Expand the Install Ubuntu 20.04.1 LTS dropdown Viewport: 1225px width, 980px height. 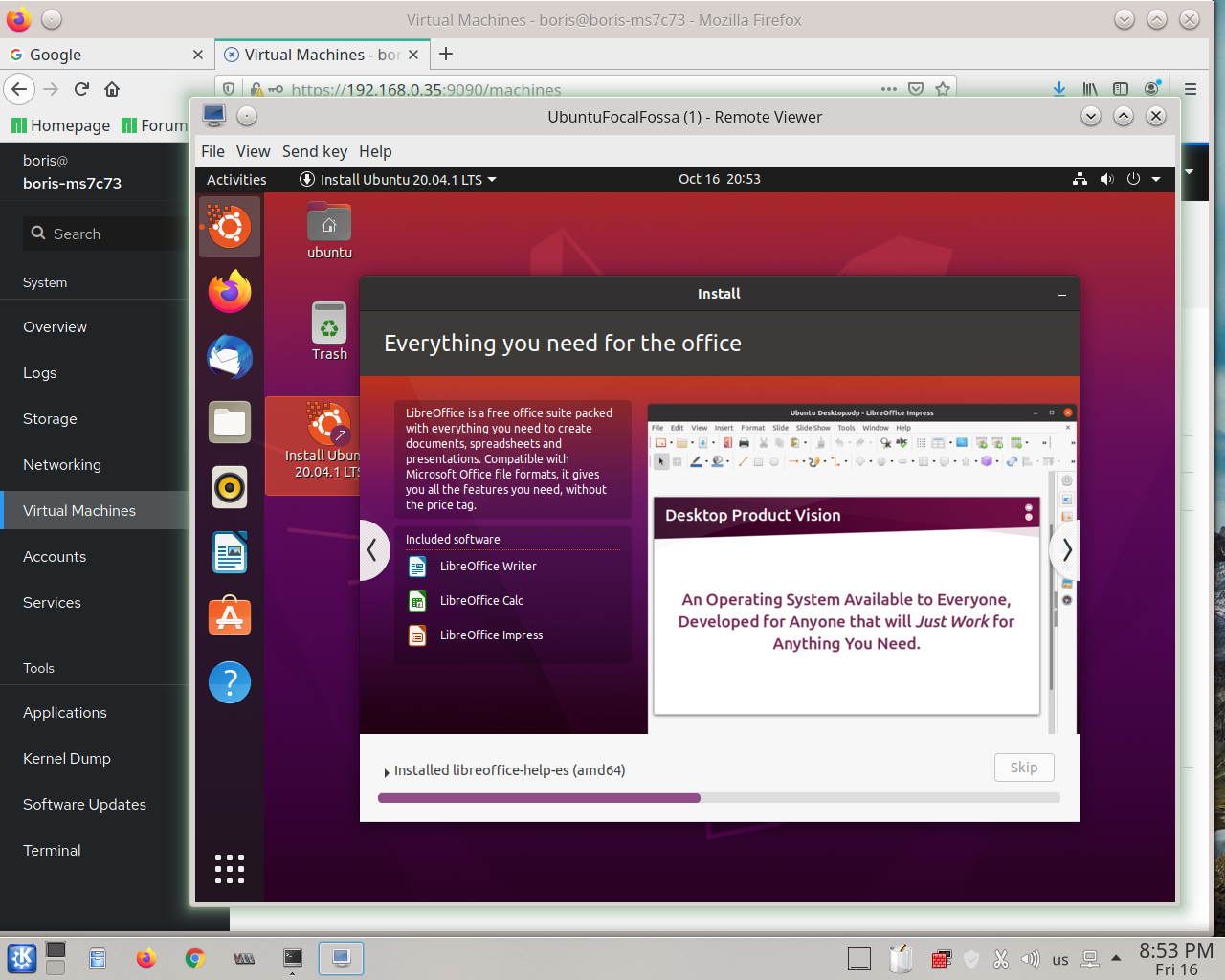(492, 179)
